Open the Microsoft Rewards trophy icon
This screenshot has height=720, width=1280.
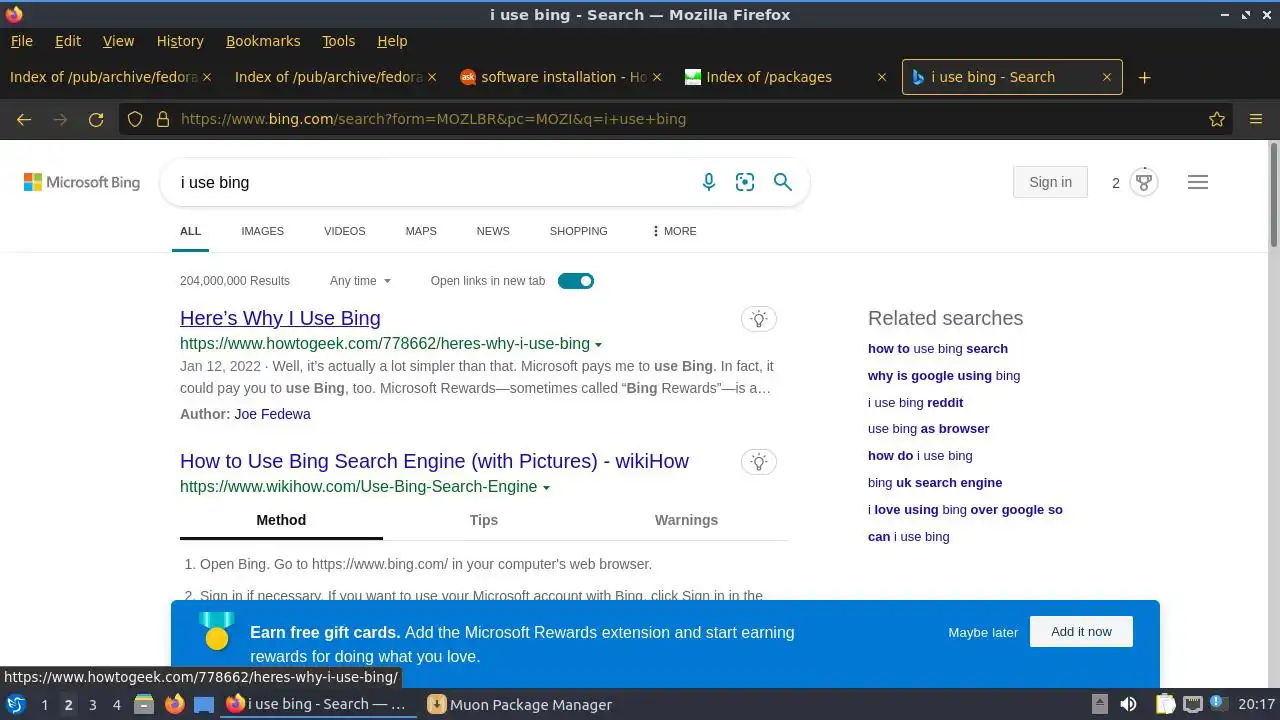coord(1144,182)
